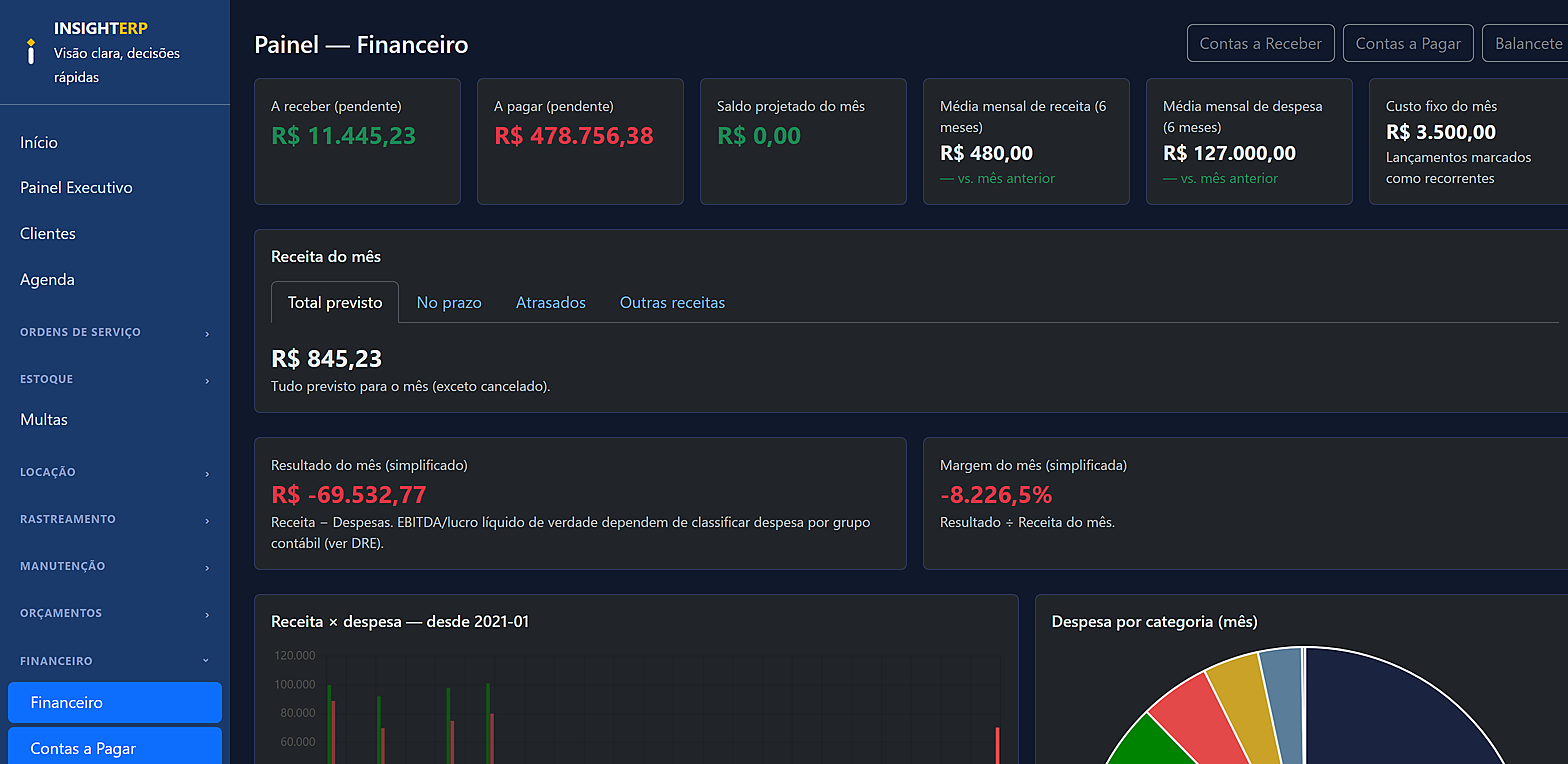Click the InsightERP logo icon

click(31, 50)
